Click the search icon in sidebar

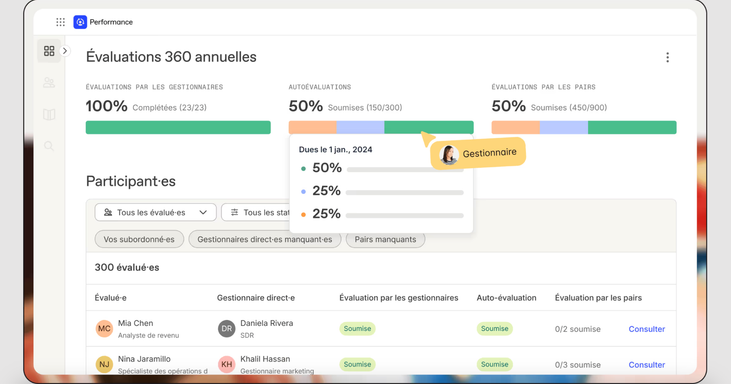tap(49, 146)
